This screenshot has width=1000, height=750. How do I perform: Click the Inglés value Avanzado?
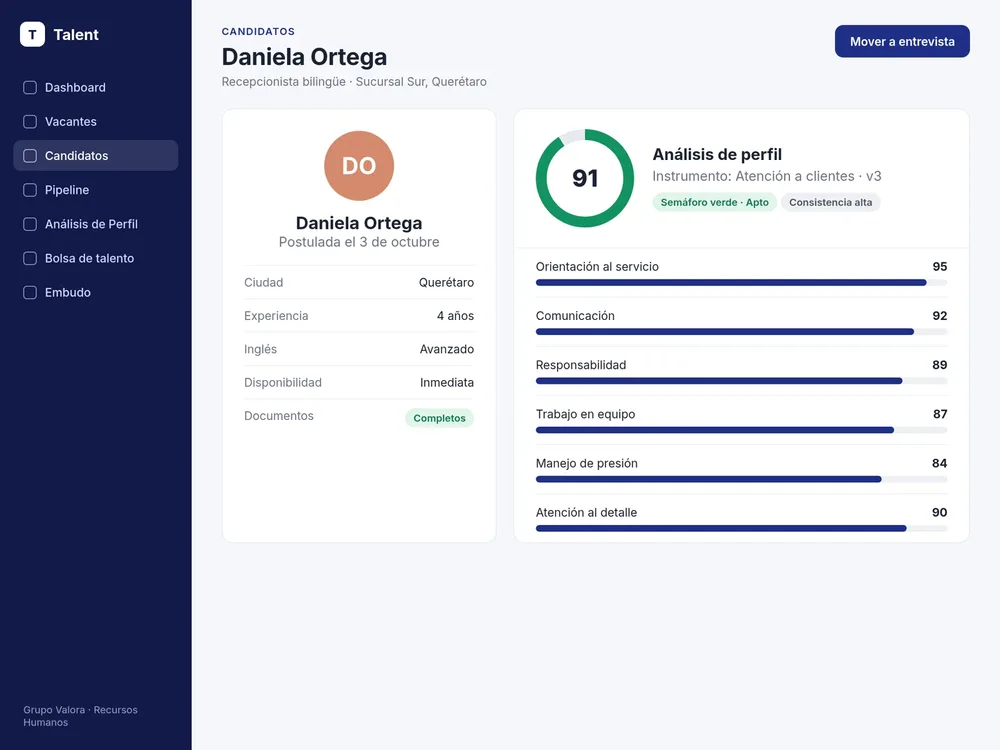pos(447,349)
